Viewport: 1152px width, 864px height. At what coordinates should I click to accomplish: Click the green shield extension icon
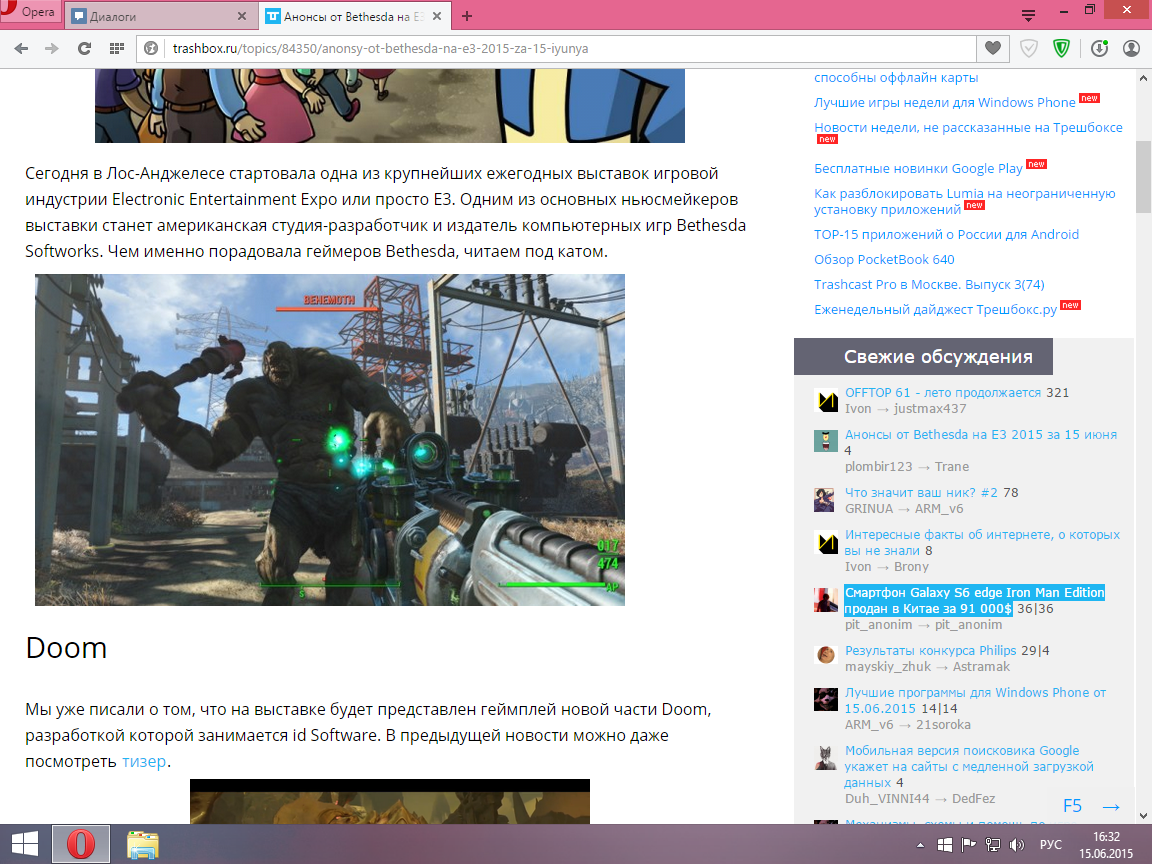pos(1062,48)
